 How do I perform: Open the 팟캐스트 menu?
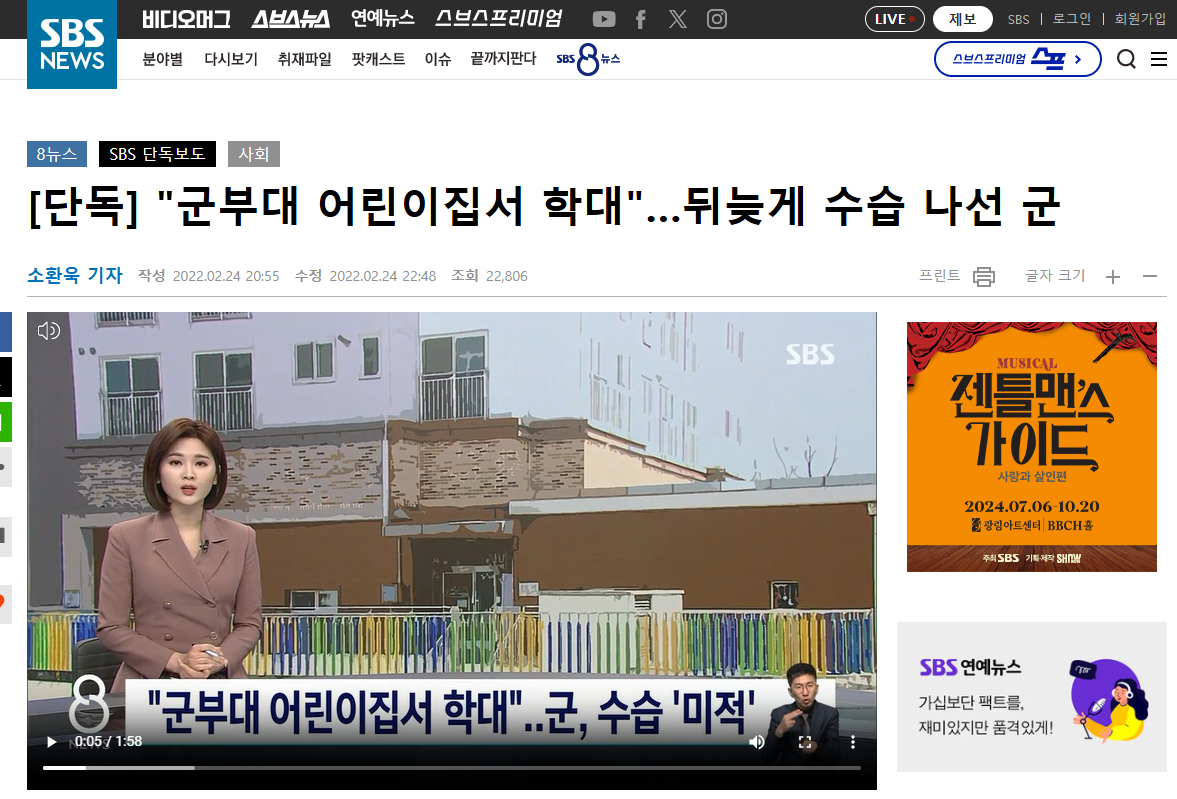pos(378,59)
